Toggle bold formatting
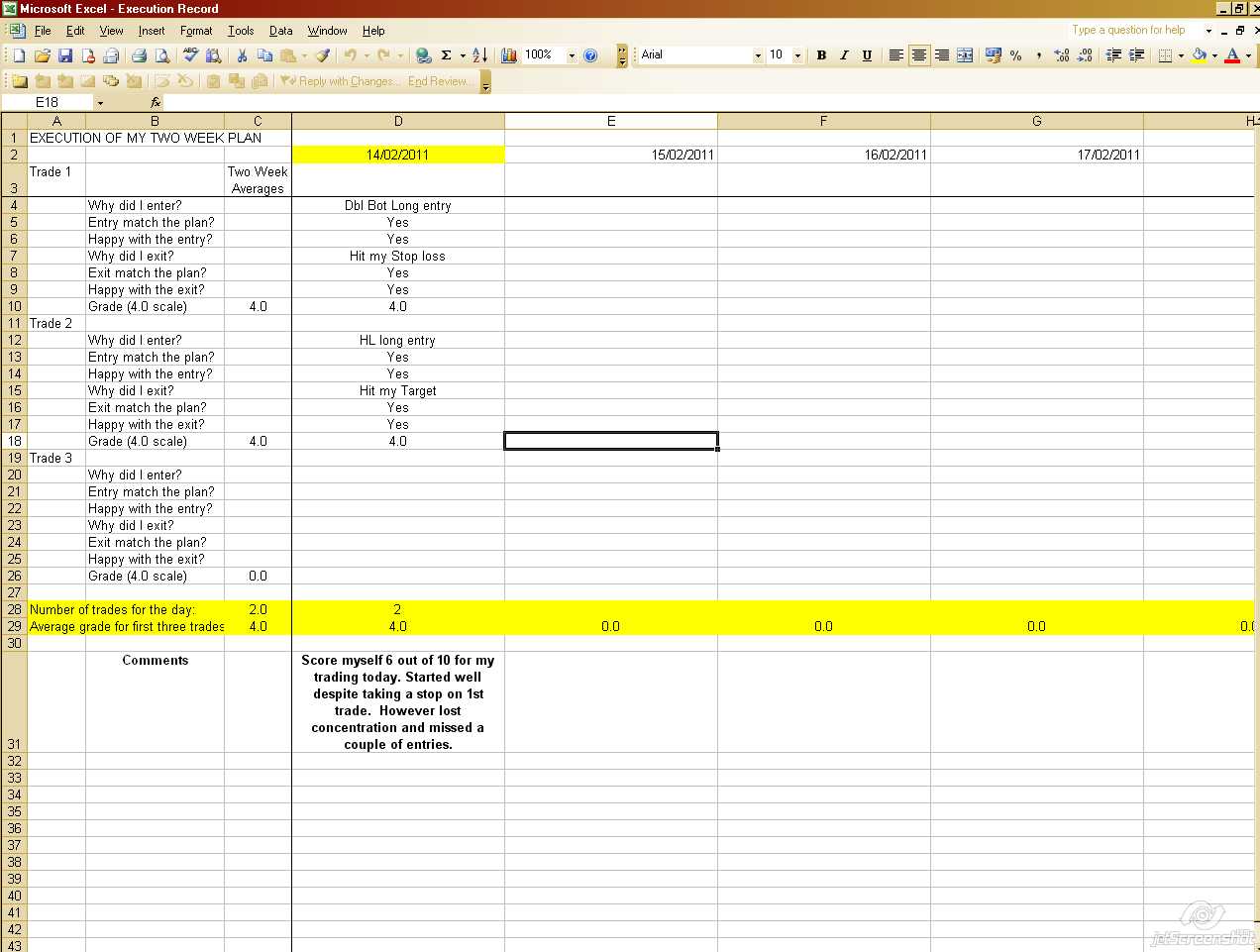This screenshot has height=952, width=1260. (821, 55)
